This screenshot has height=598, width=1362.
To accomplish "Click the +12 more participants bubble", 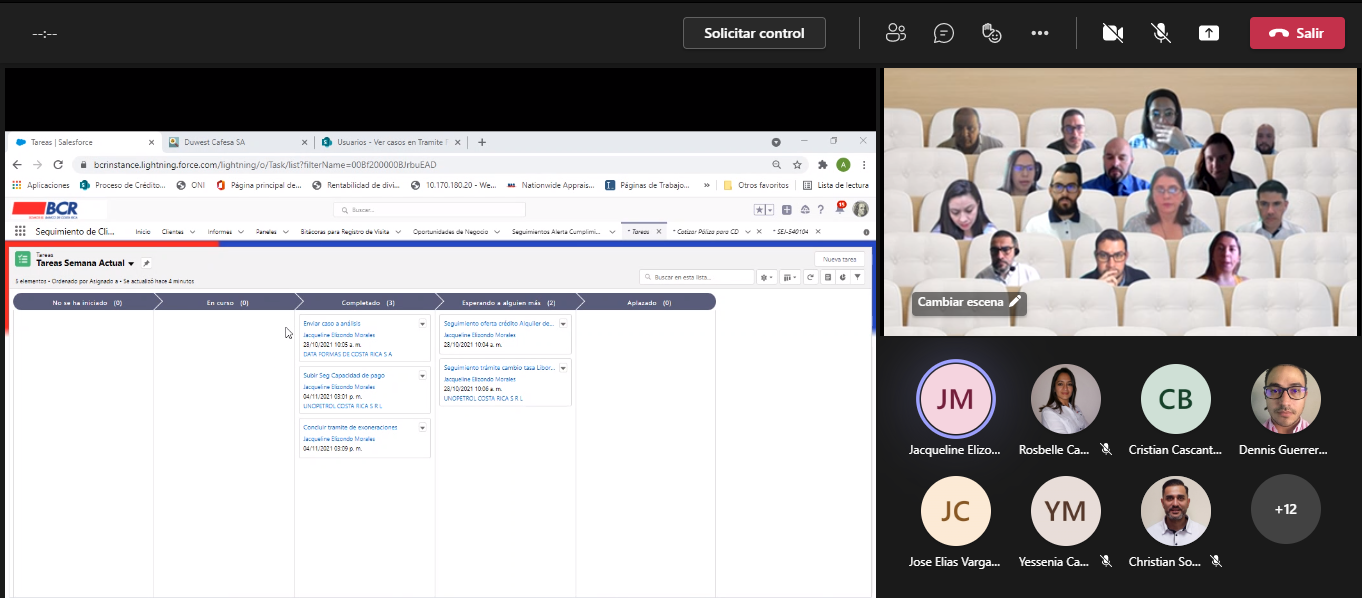I will [x=1286, y=509].
